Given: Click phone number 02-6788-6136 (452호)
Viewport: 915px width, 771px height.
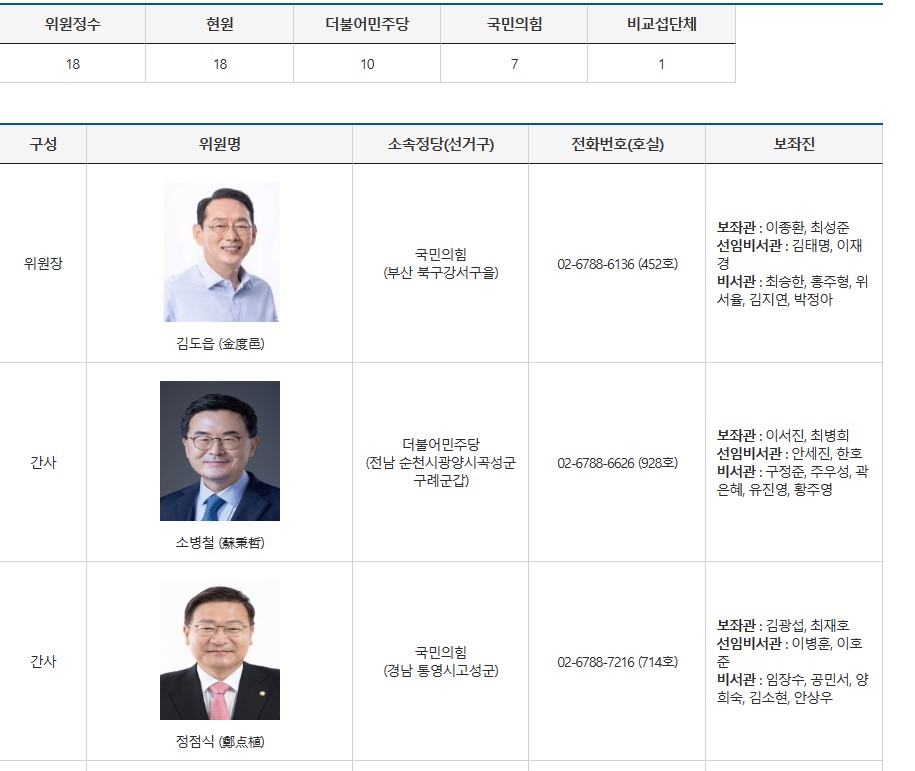Looking at the screenshot, I should point(617,264).
